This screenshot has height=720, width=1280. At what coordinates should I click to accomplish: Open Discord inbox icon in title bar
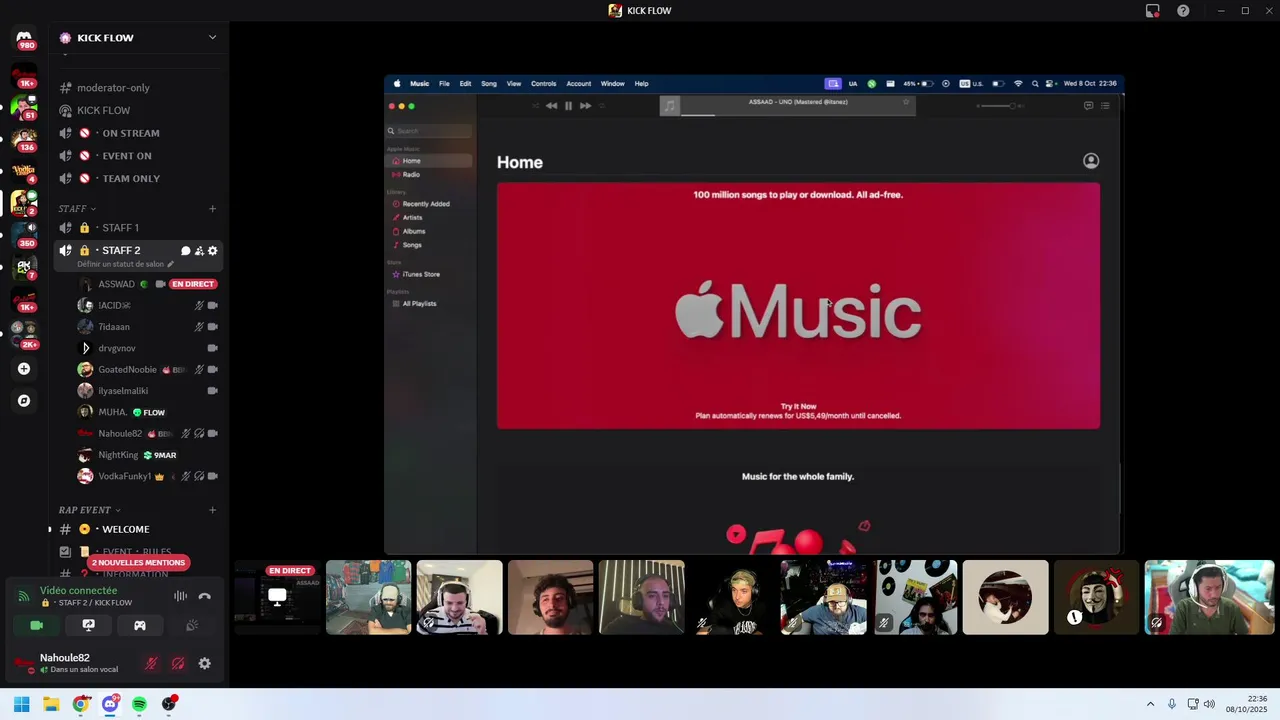1153,11
